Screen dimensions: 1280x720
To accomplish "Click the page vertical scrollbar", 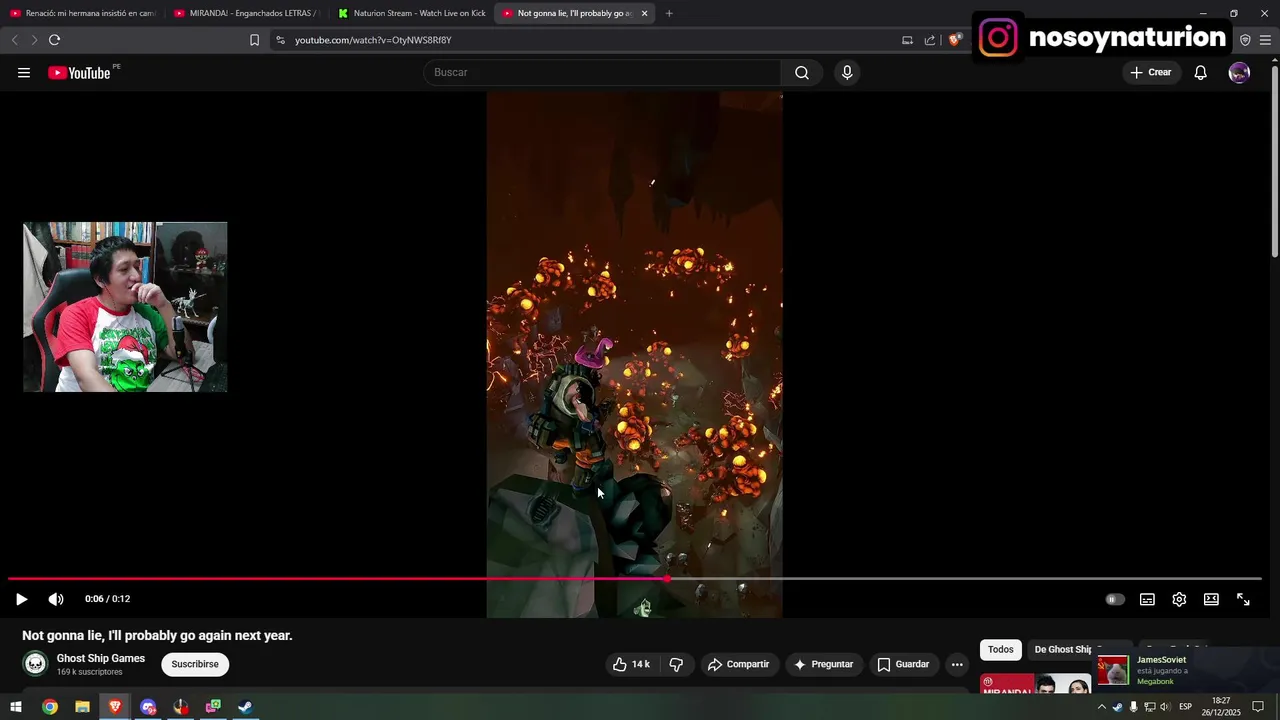I will 1274,160.
